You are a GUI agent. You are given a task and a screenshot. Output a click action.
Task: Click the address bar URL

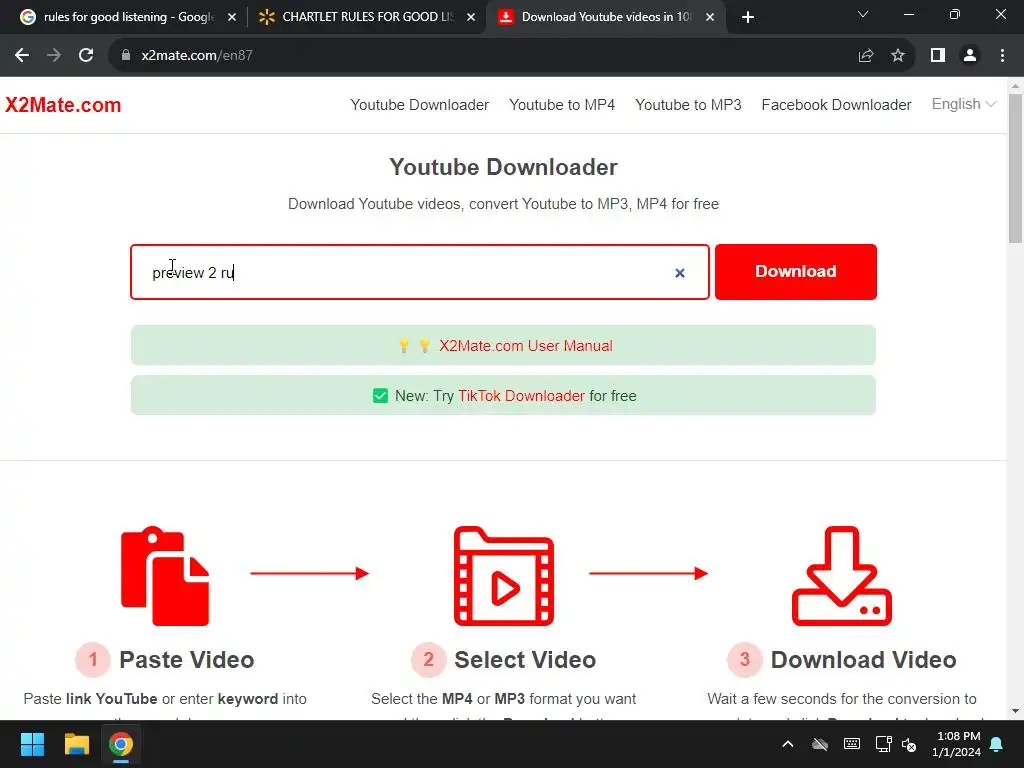tap(197, 56)
